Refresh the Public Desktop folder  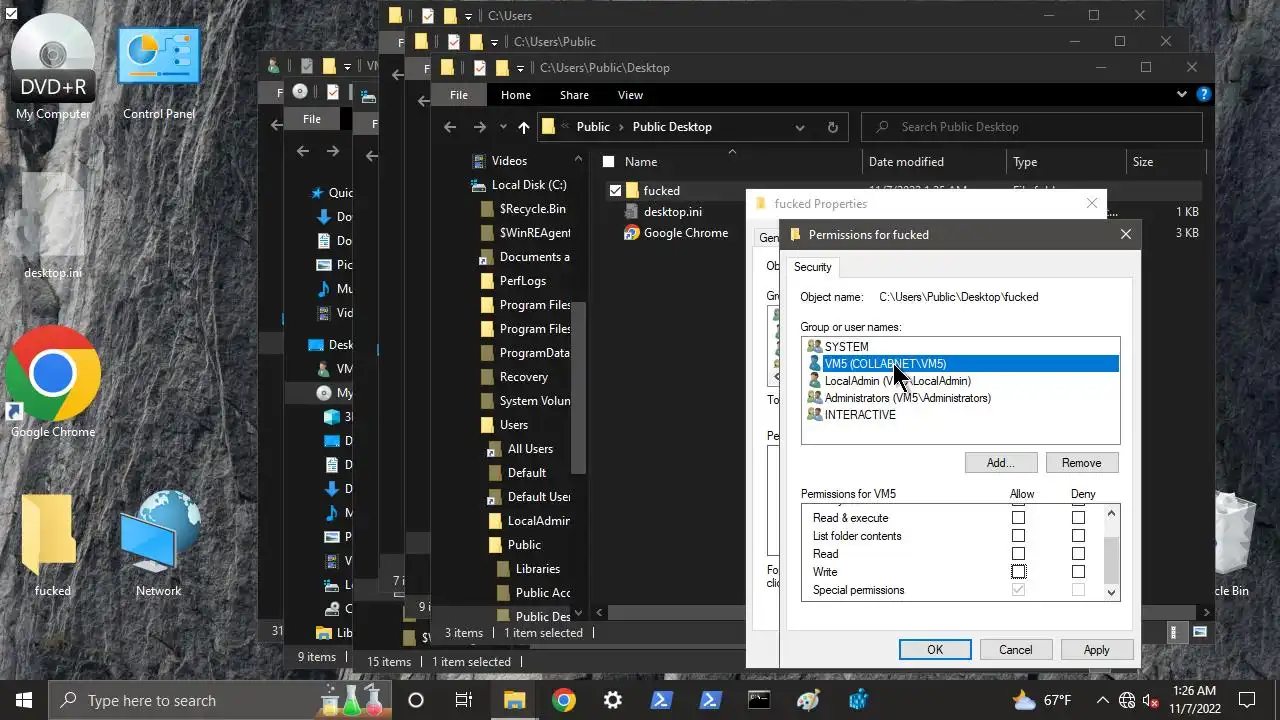[x=832, y=127]
